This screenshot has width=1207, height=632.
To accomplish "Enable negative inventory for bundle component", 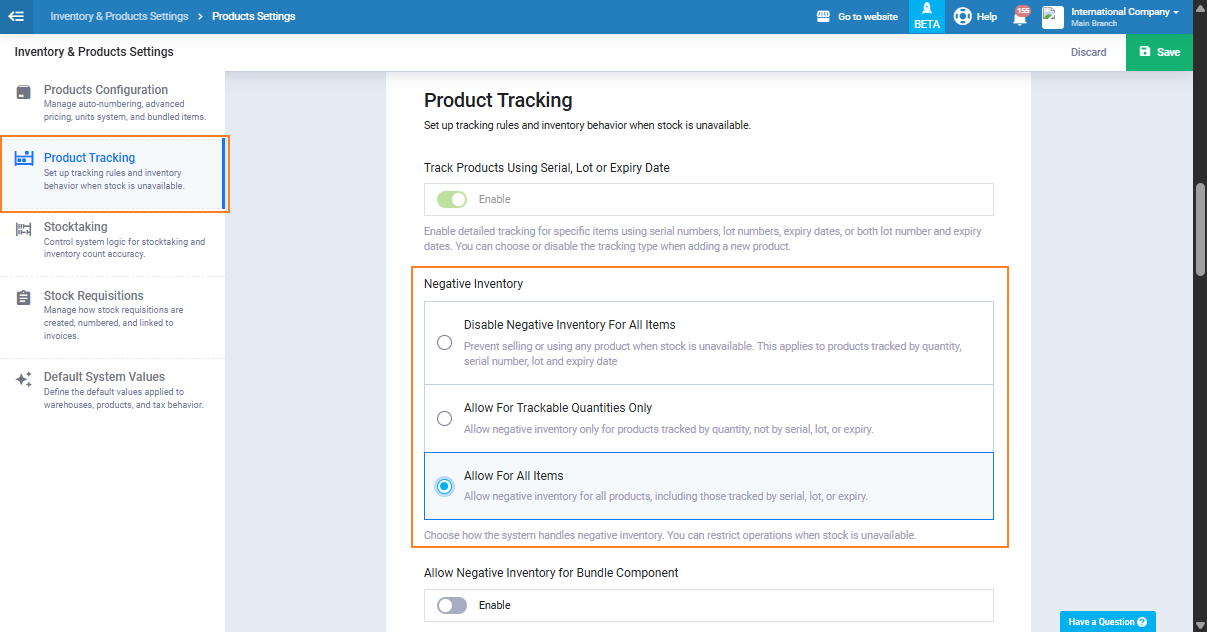I will point(452,605).
